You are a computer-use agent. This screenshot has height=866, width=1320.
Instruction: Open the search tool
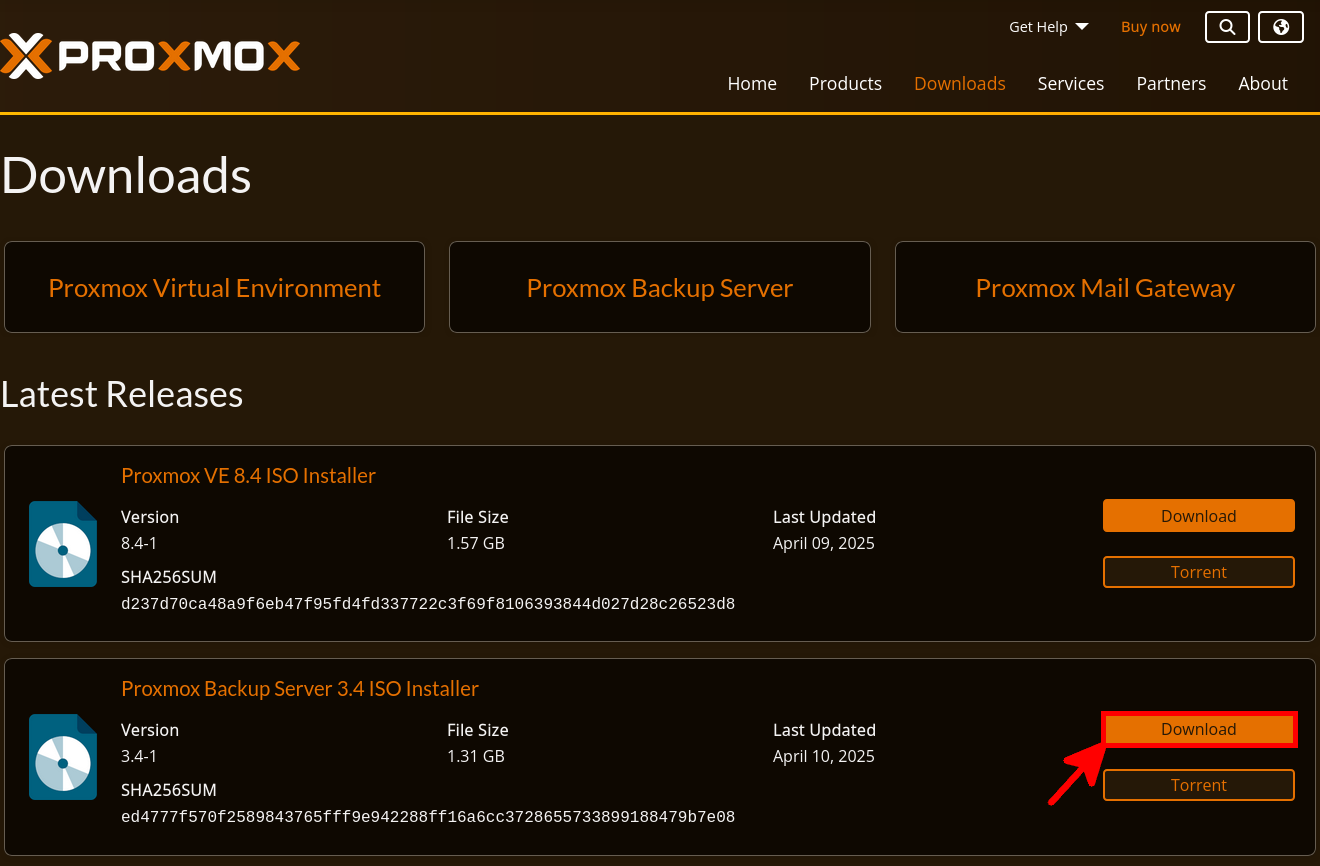(x=1227, y=27)
